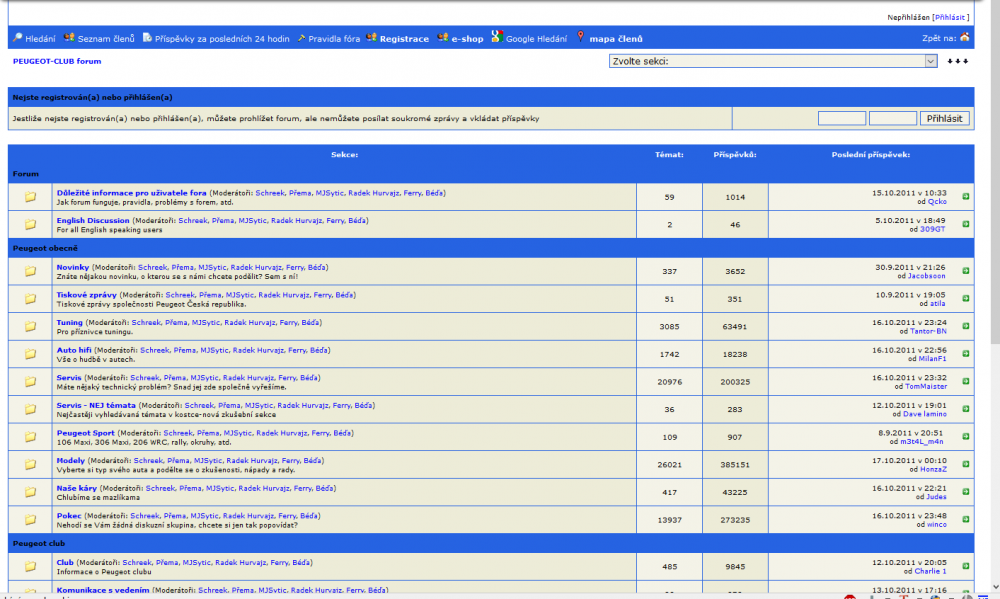Open mapa členů member map
The height and width of the screenshot is (599, 1000).
pyautogui.click(x=616, y=39)
